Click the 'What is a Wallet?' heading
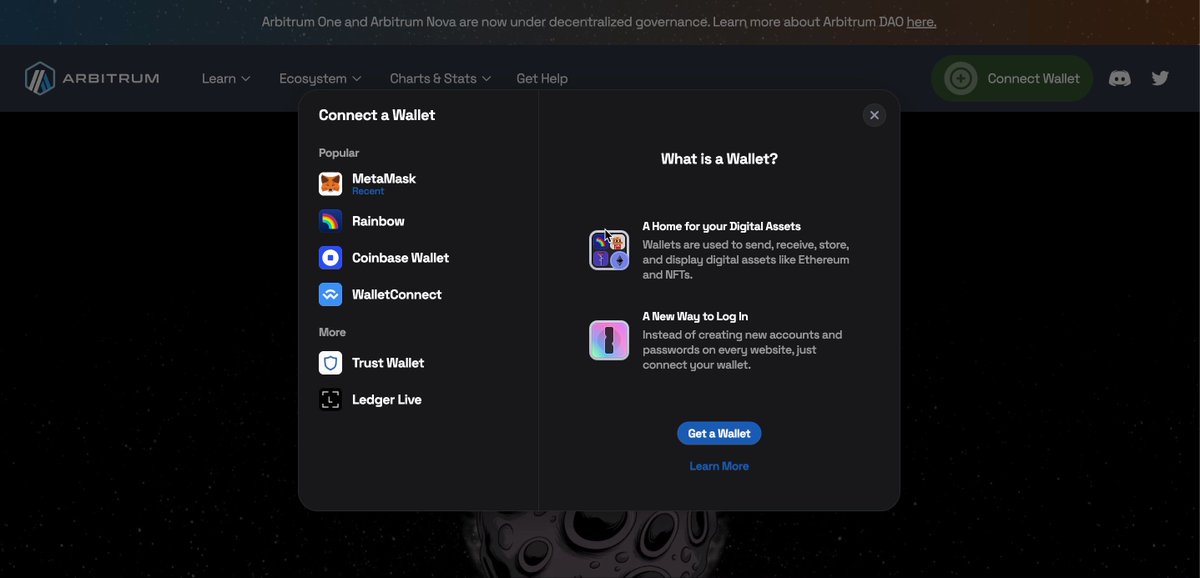The width and height of the screenshot is (1200, 578). [719, 159]
